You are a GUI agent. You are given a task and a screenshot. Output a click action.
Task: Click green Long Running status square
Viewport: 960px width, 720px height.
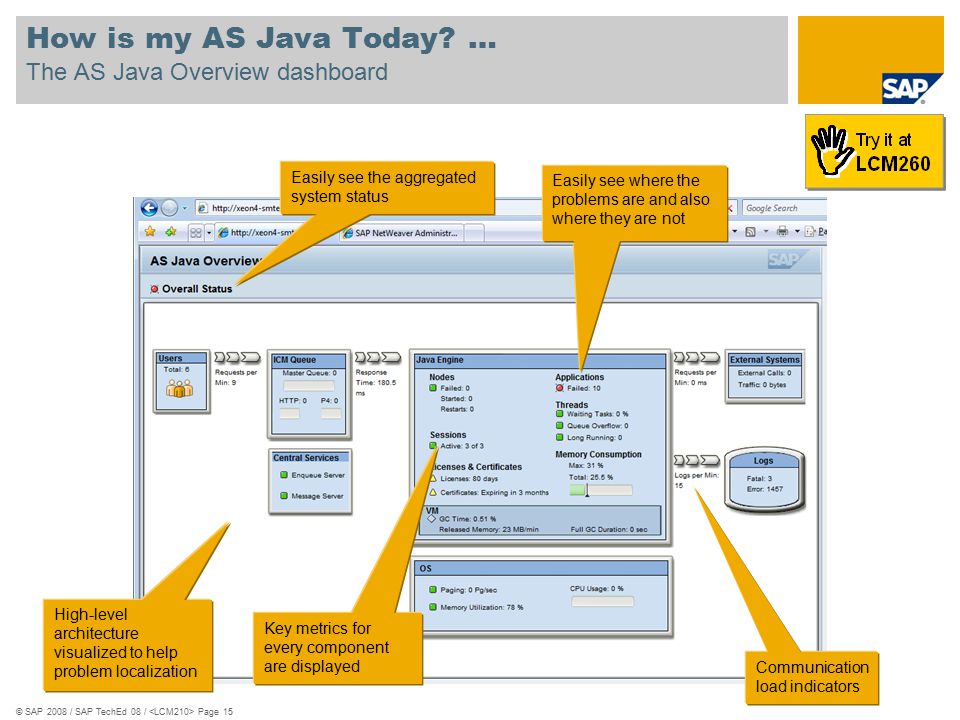click(560, 437)
